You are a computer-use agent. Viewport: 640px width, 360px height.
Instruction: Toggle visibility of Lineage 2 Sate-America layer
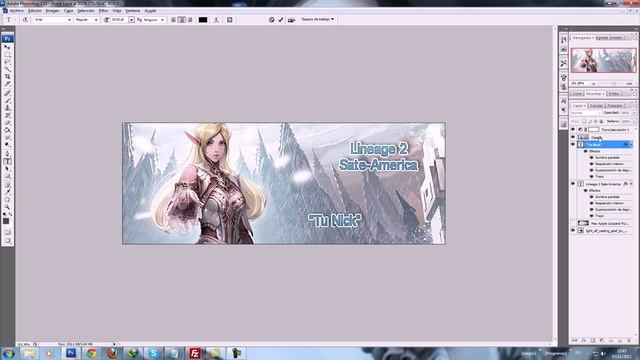pyautogui.click(x=573, y=184)
